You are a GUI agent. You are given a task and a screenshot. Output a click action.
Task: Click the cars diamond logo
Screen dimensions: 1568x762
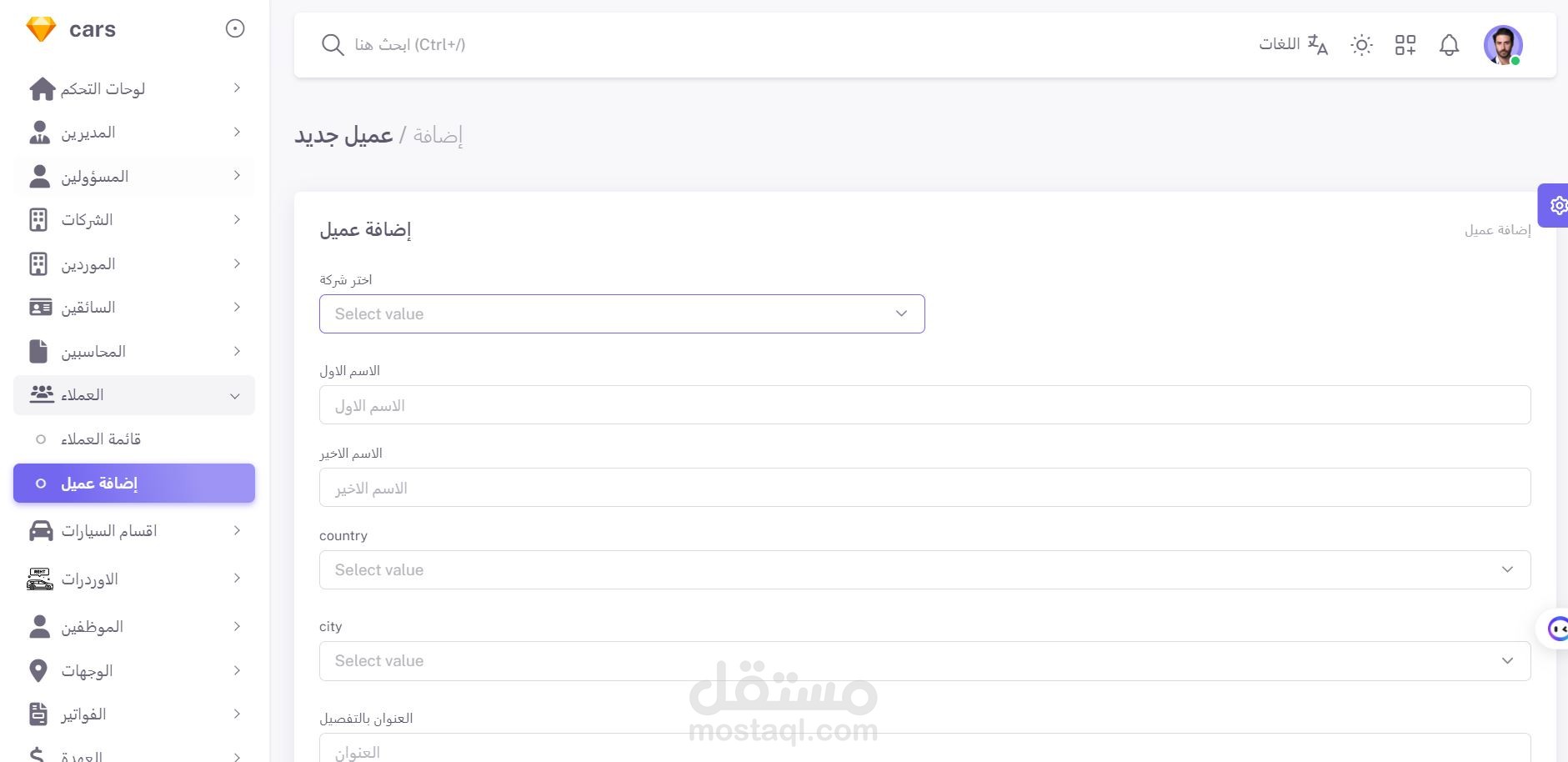pos(41,29)
